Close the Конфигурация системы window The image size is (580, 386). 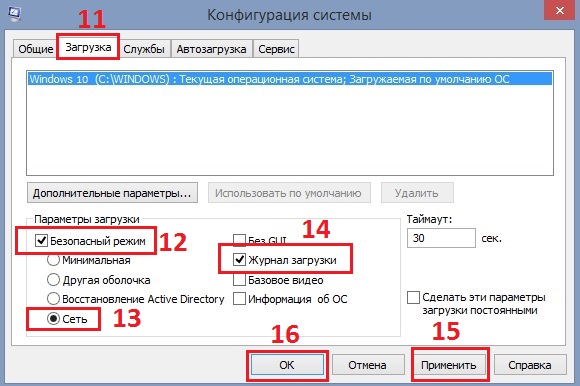click(559, 10)
